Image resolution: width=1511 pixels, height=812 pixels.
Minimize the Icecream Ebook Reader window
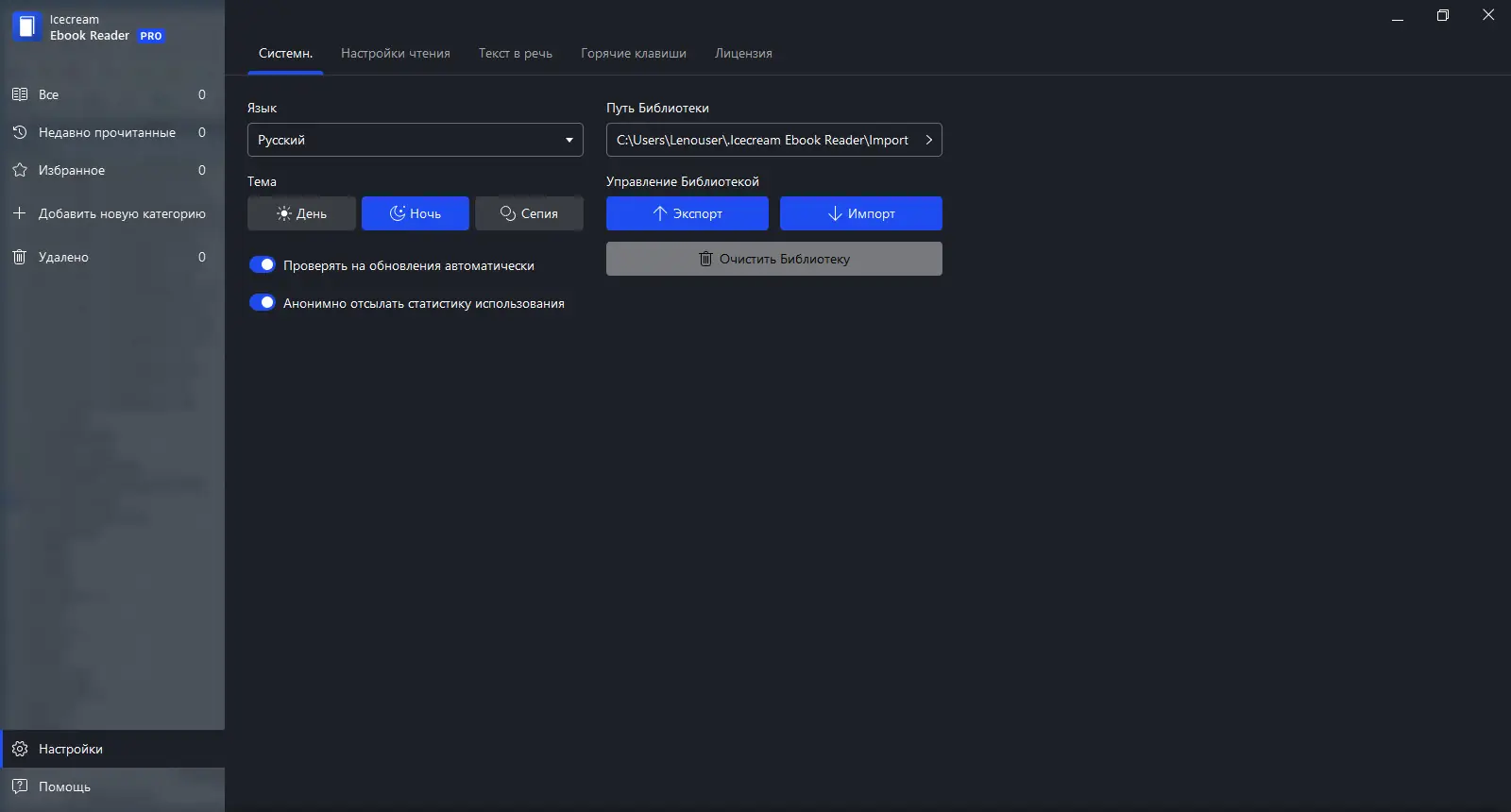point(1398,16)
